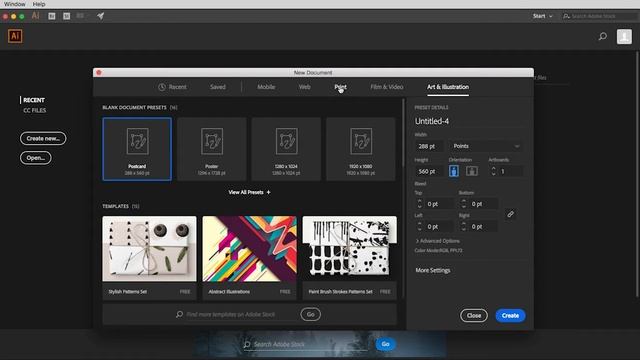
Task: Switch to the Saved tab
Action: pos(218,87)
